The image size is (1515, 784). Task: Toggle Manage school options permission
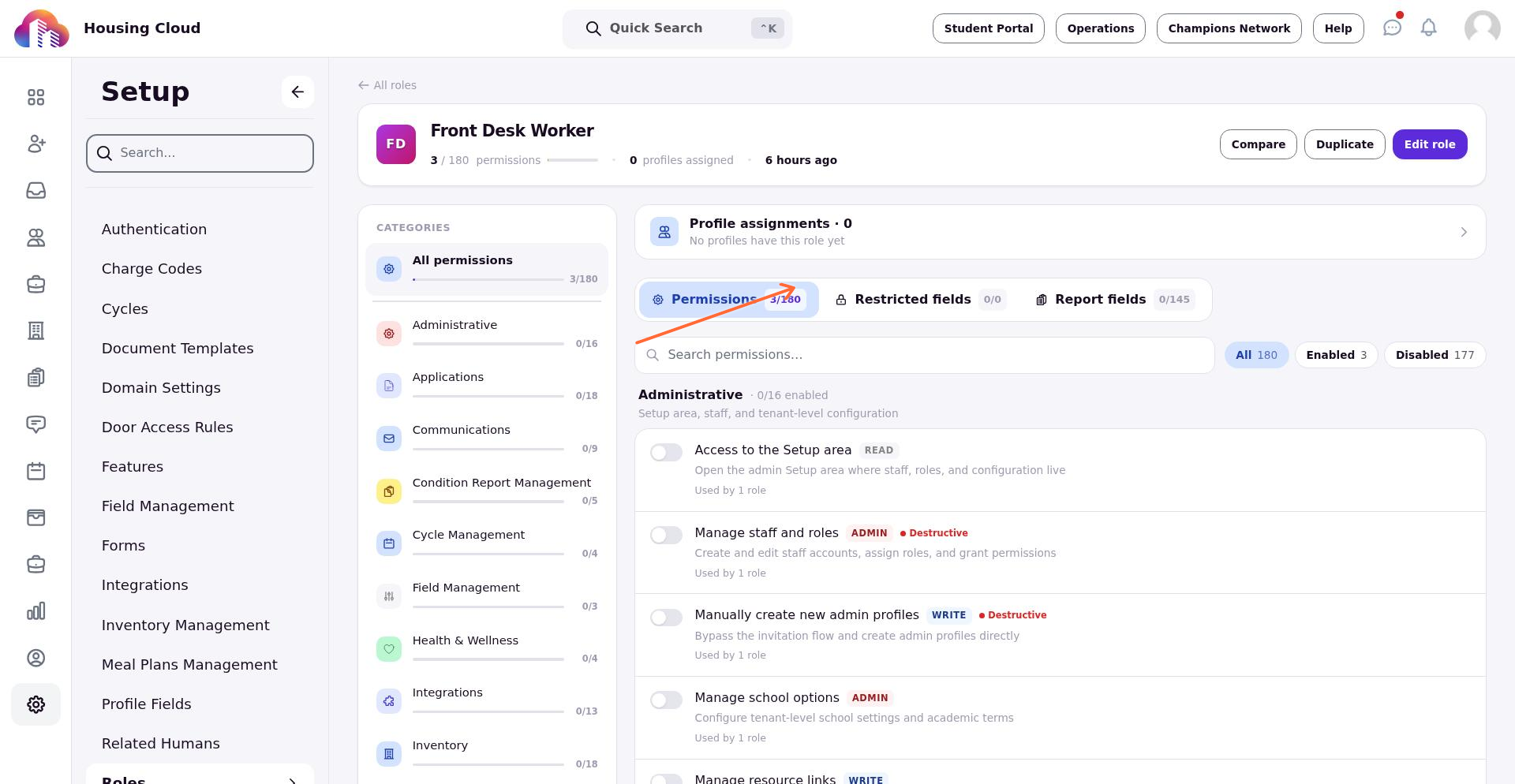[666, 700]
